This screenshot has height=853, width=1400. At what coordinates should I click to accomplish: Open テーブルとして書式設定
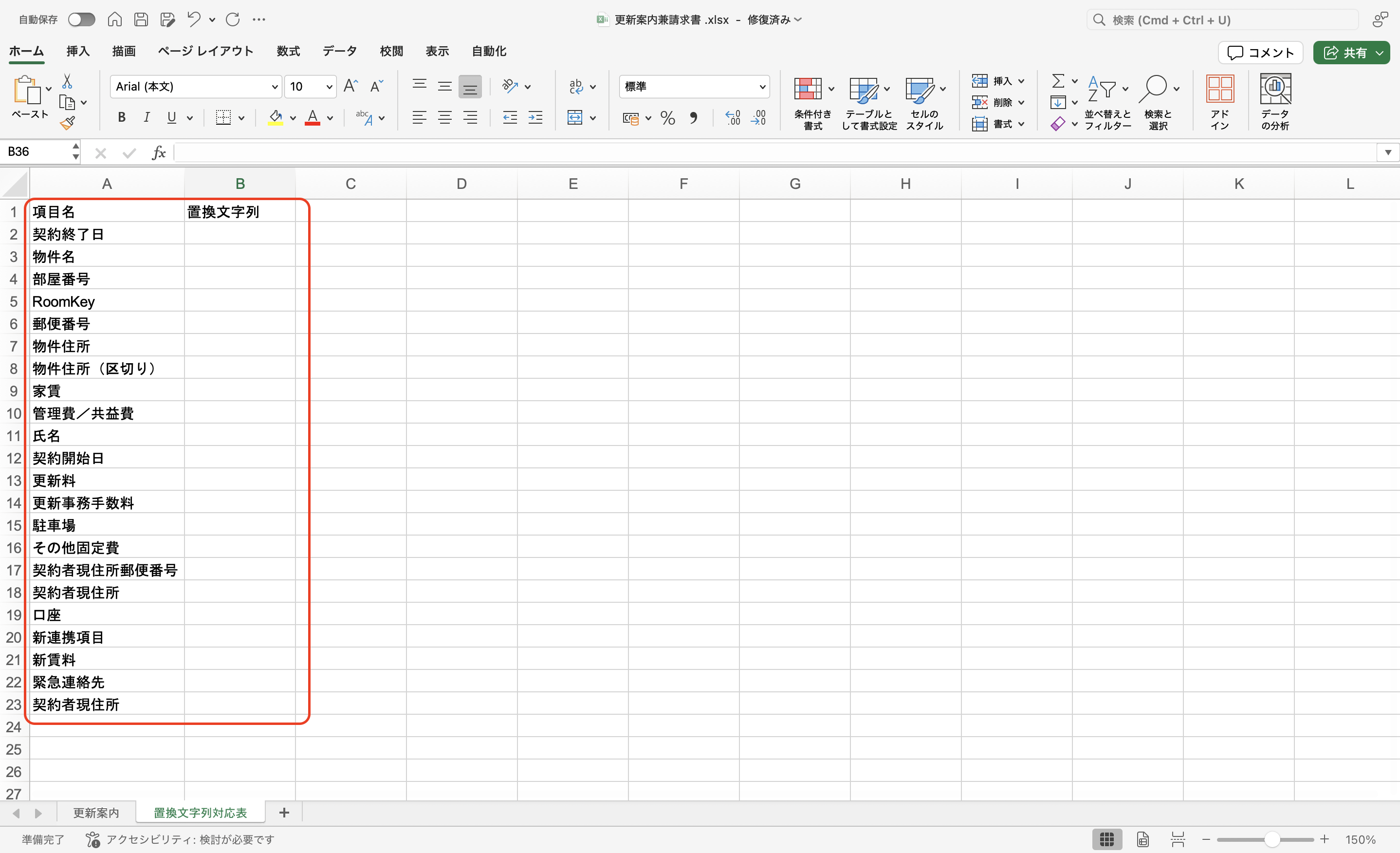pos(869,103)
